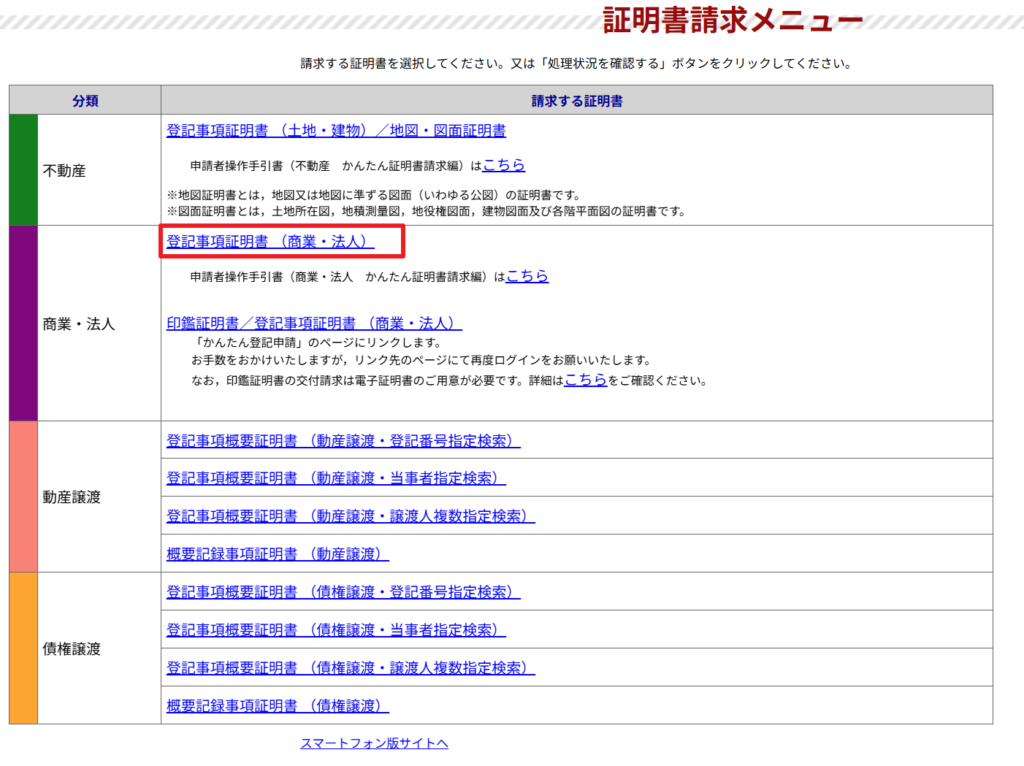Viewport: 1024px width, 766px height.
Task: Click こちら link for 商業・法人 manual
Action: tap(527, 276)
